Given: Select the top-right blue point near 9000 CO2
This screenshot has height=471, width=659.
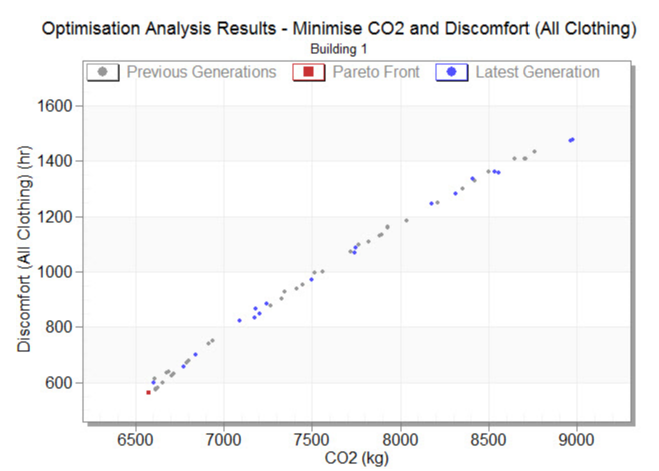Looking at the screenshot, I should pyautogui.click(x=571, y=139).
